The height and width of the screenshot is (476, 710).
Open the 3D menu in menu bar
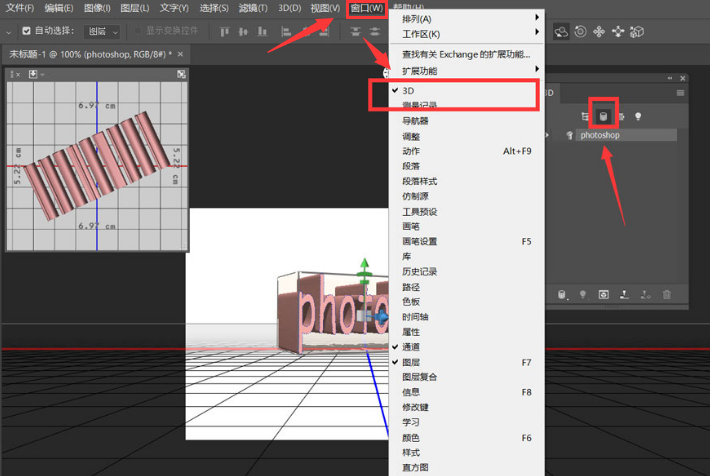pyautogui.click(x=289, y=8)
